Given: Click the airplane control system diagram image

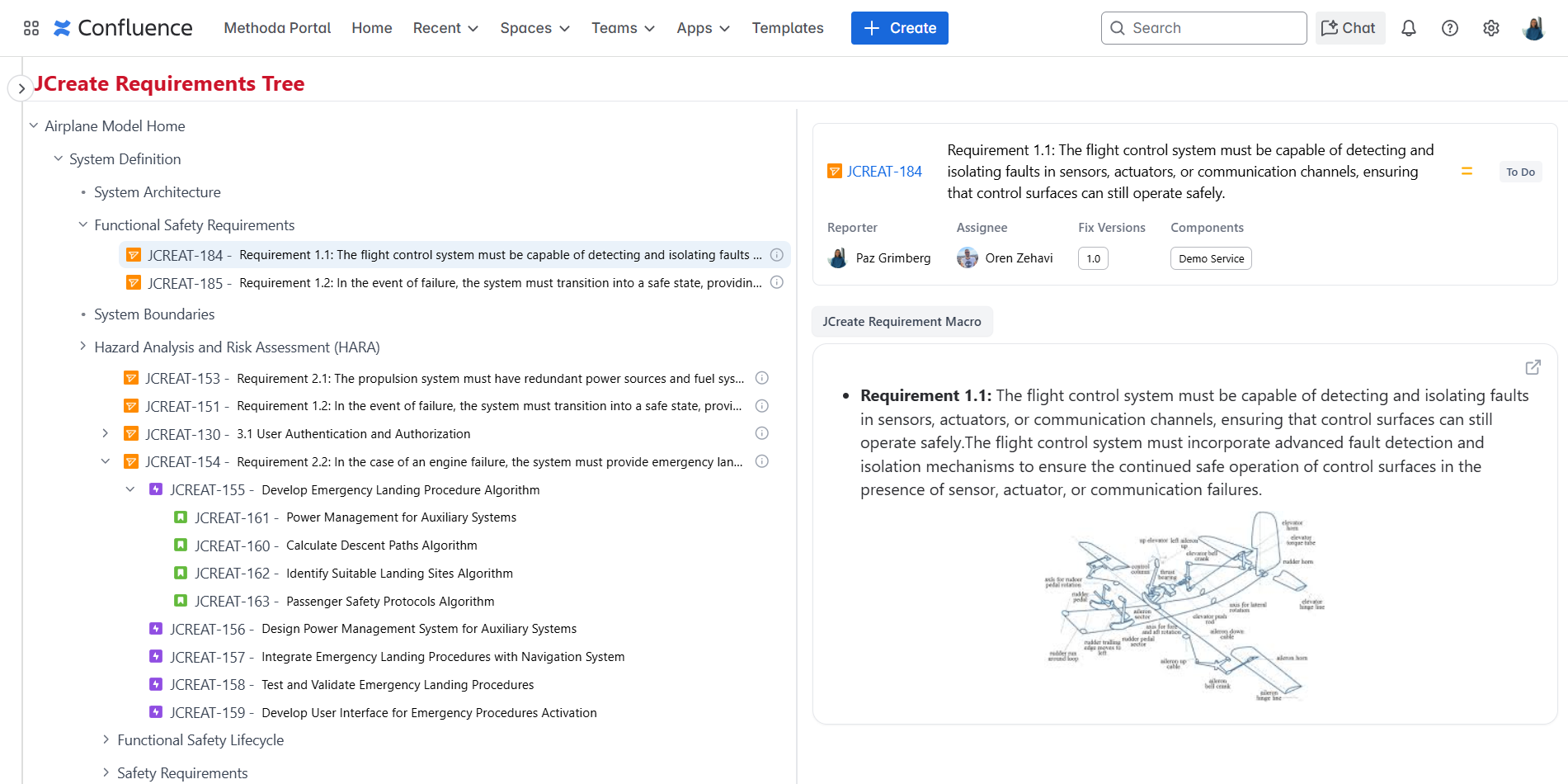Looking at the screenshot, I should (x=1185, y=607).
